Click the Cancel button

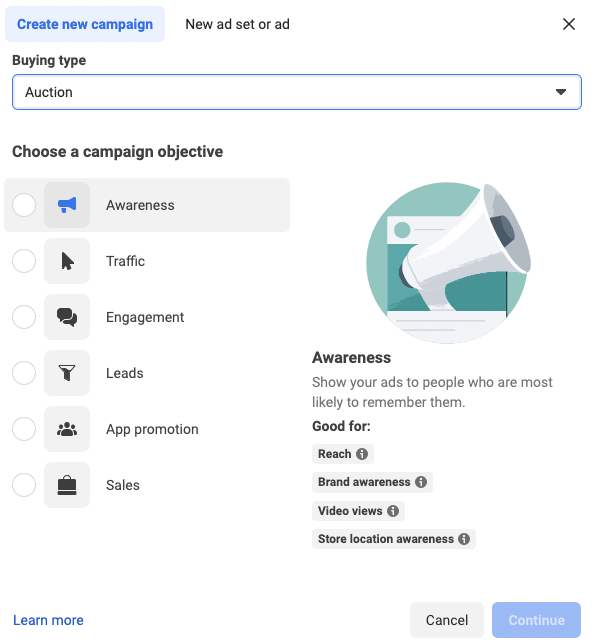447,620
